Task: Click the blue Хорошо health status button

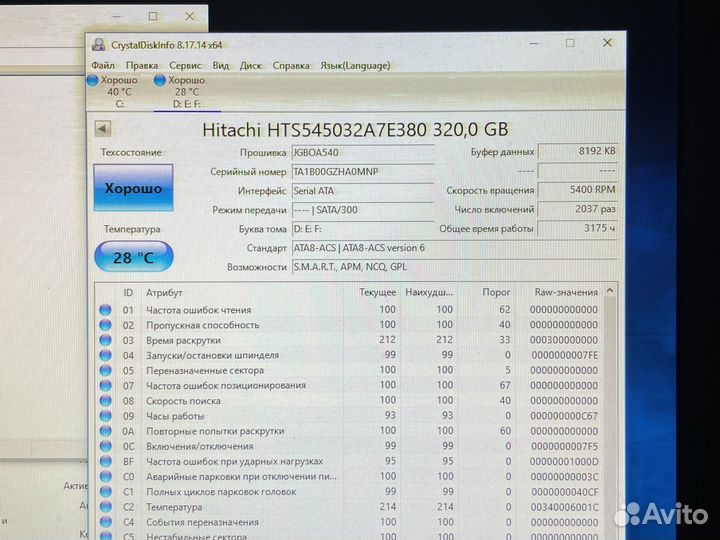Action: click(x=132, y=188)
